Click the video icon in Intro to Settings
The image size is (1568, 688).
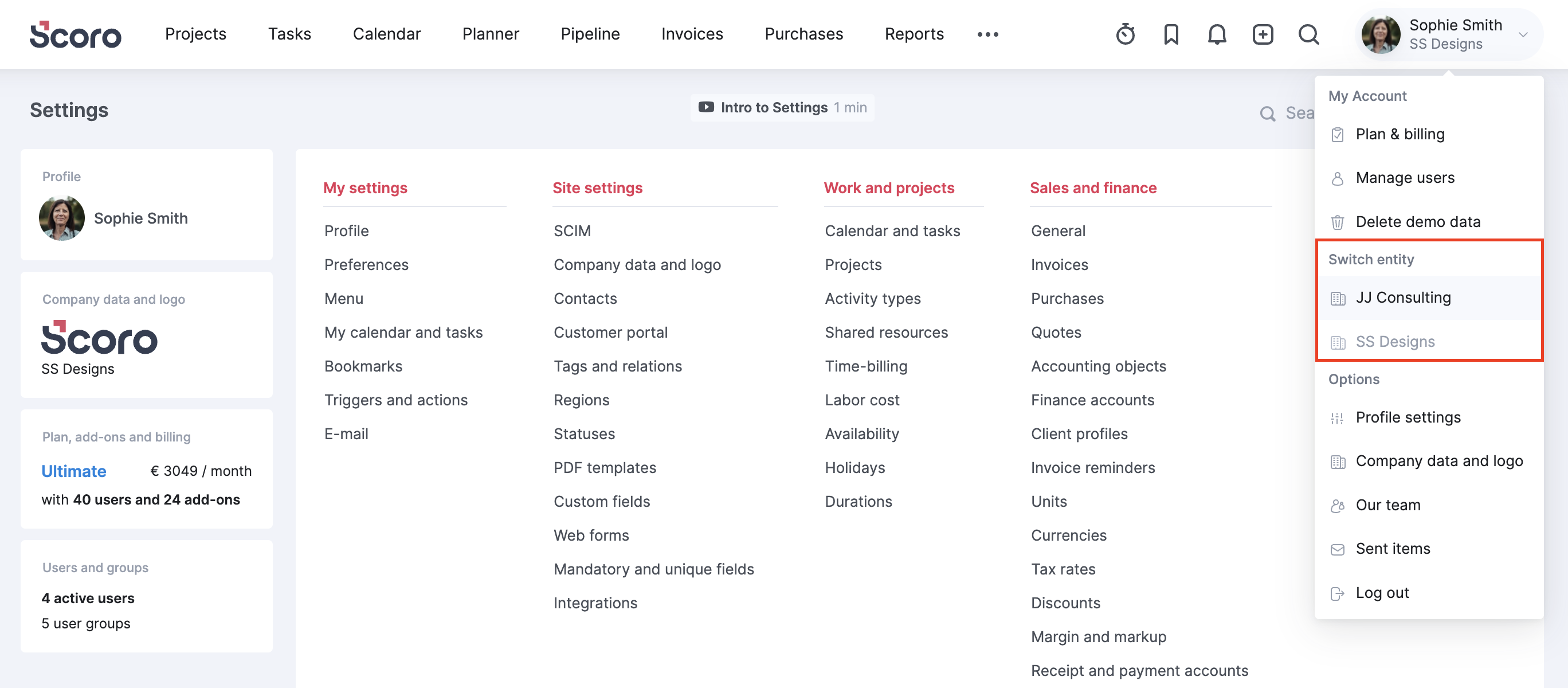(706, 107)
